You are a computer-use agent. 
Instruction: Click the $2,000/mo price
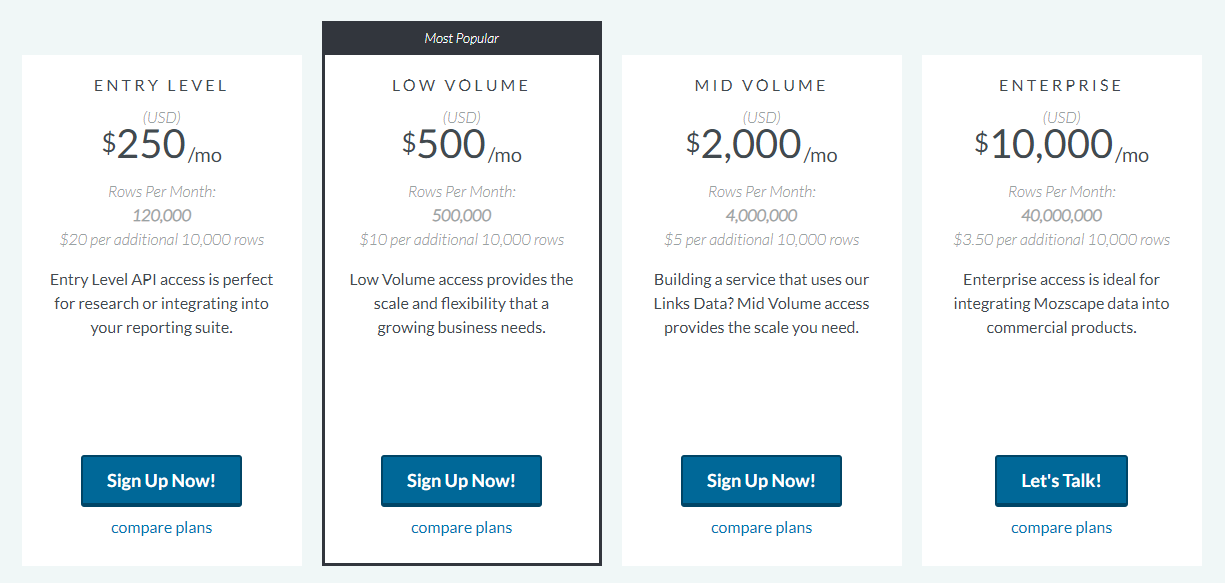(761, 146)
